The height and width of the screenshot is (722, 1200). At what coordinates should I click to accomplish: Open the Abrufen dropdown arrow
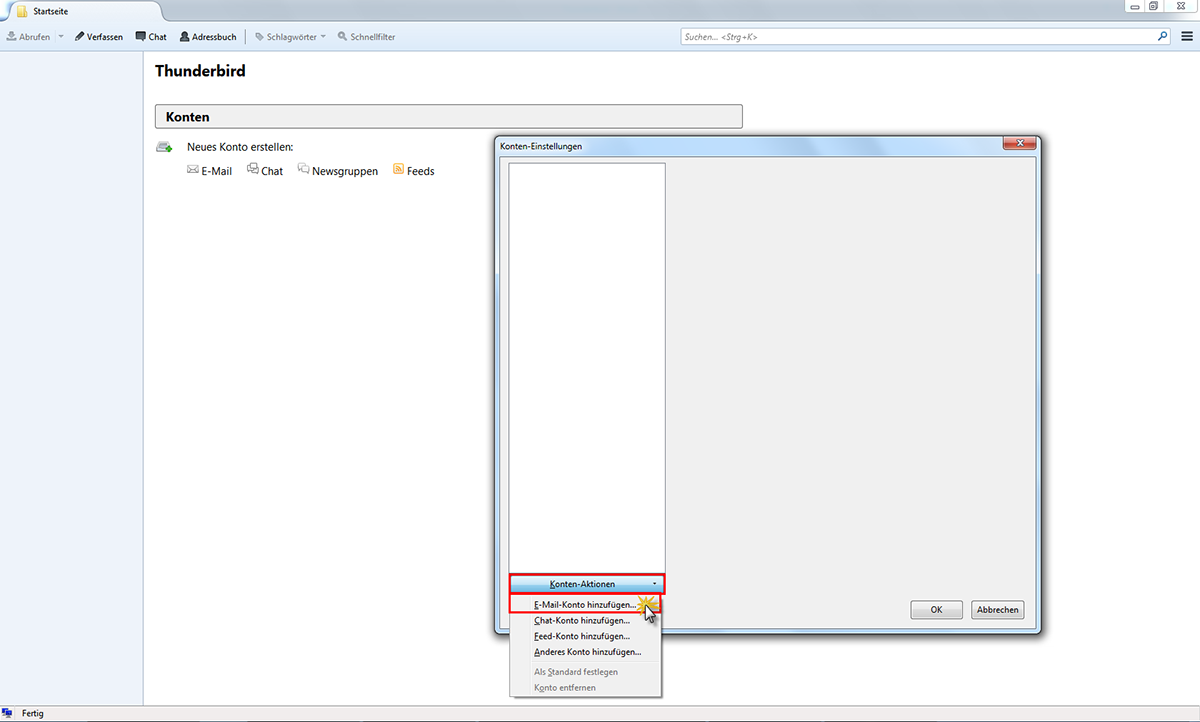61,37
